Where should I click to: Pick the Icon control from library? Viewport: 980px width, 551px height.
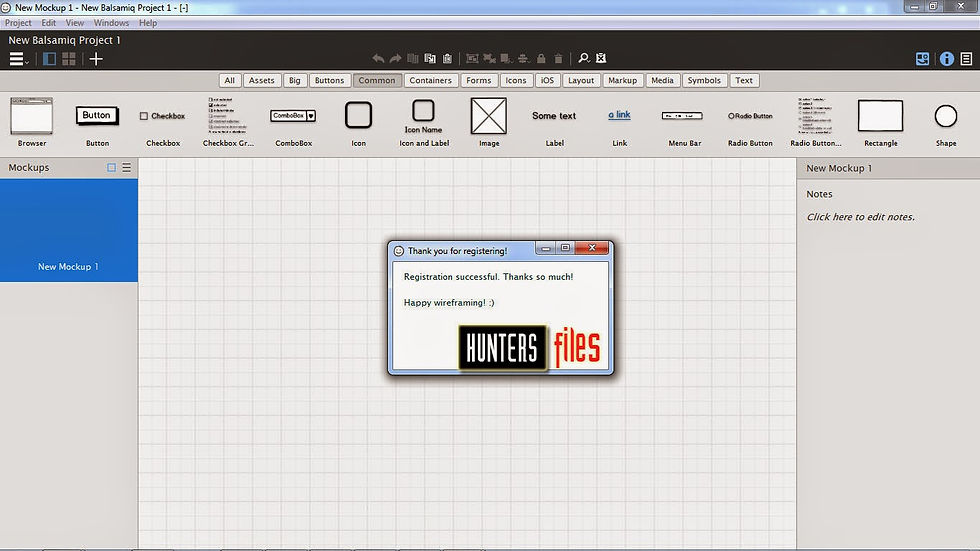coord(358,122)
